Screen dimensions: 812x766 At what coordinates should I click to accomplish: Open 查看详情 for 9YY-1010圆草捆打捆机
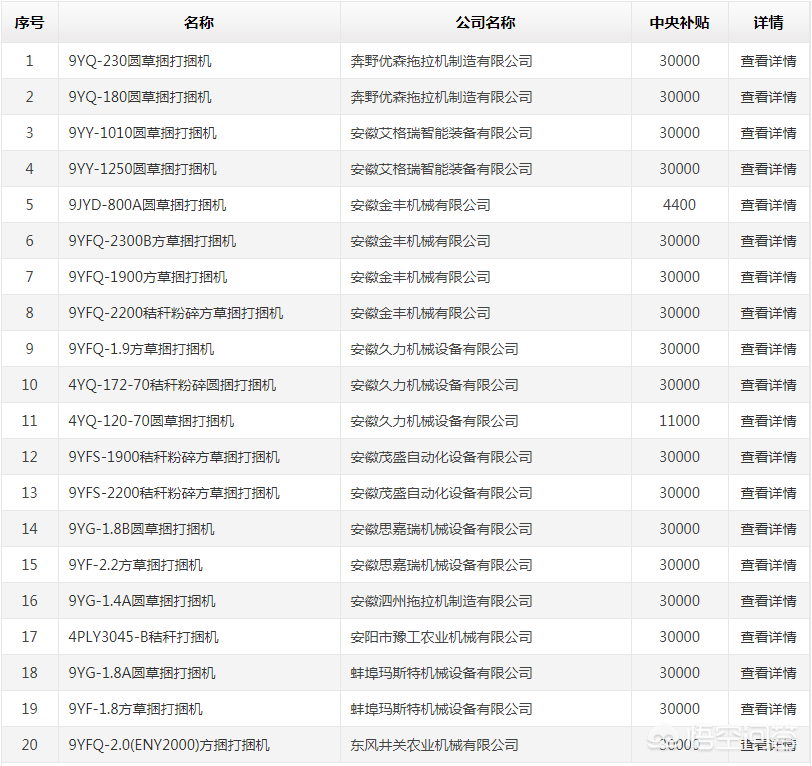[x=768, y=133]
